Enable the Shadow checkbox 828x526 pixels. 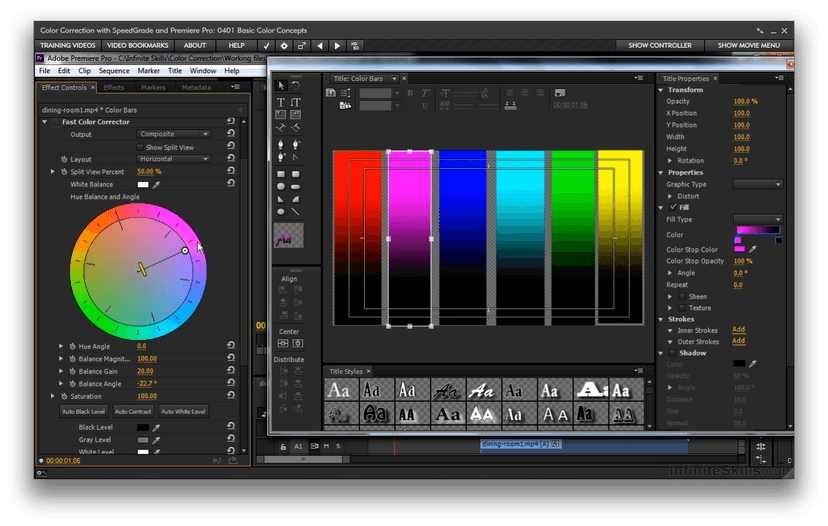pyautogui.click(x=672, y=353)
